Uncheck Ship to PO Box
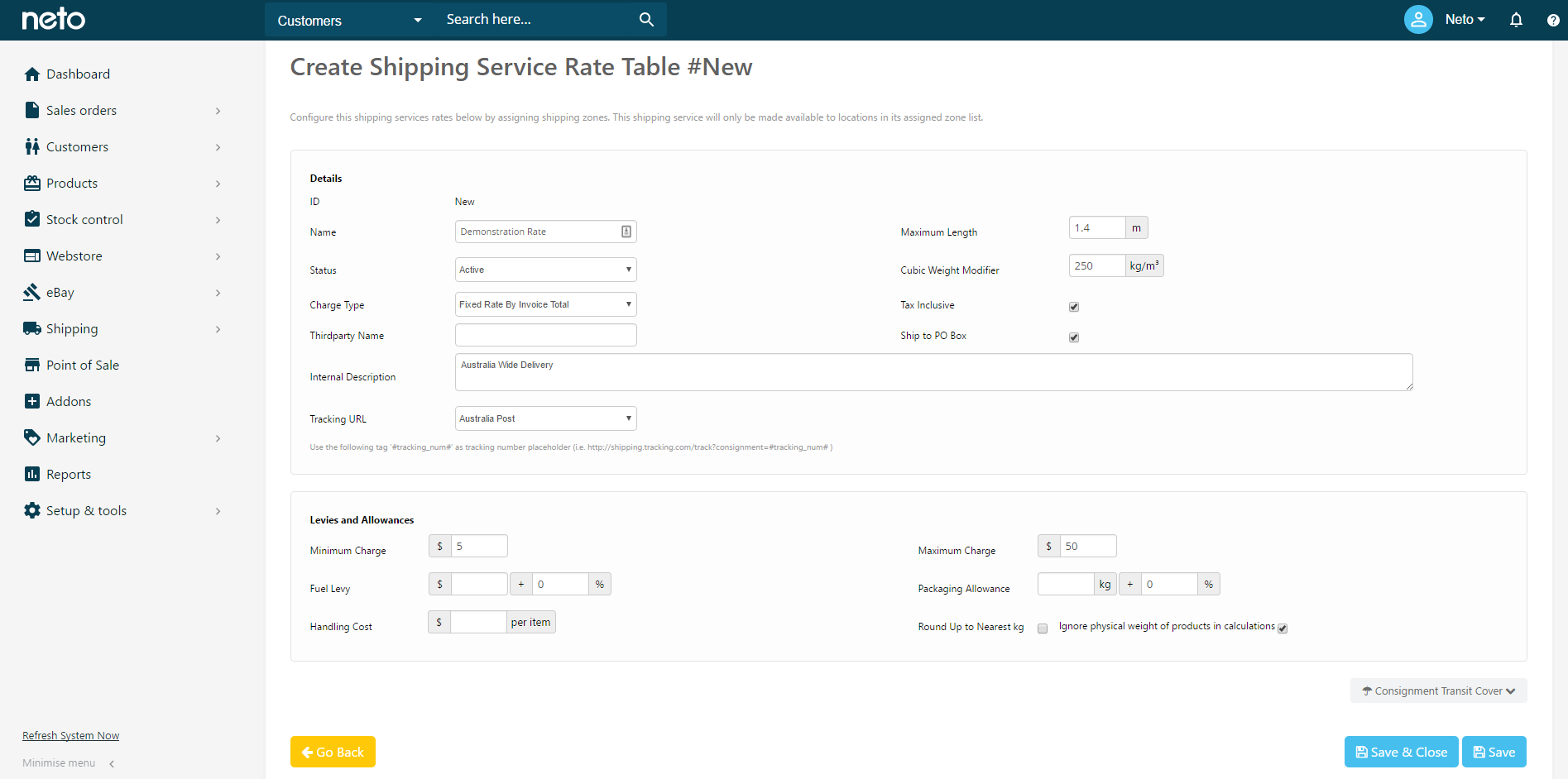1568x779 pixels. click(1073, 337)
